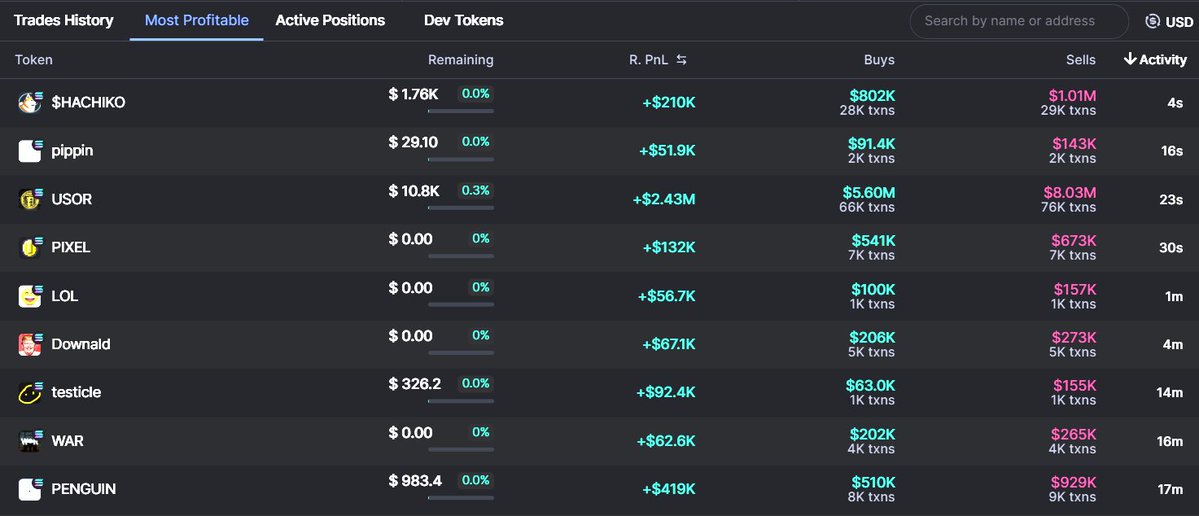The width and height of the screenshot is (1199, 516).
Task: Open the Trades History tab
Action: pos(64,20)
